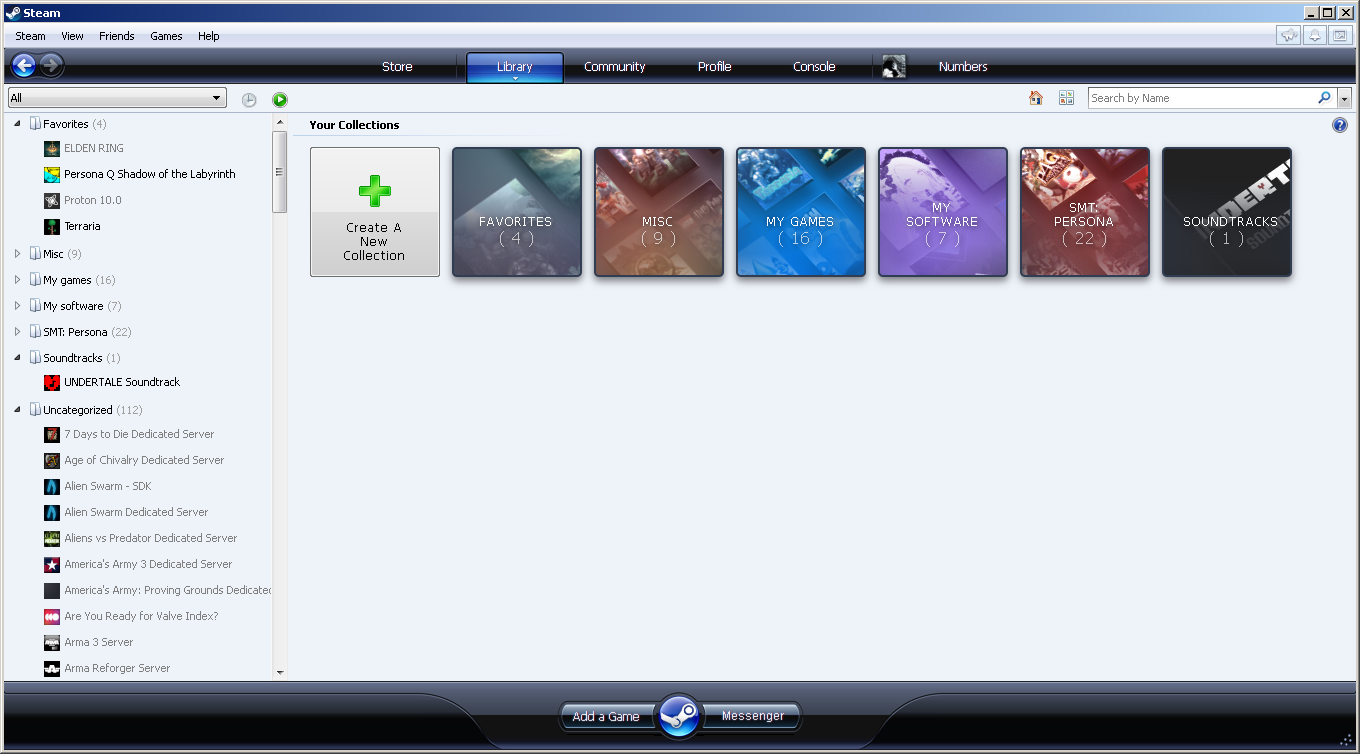Viewport: 1360px width, 754px height.
Task: Click the ELDEN RING game icon
Action: click(x=52, y=148)
